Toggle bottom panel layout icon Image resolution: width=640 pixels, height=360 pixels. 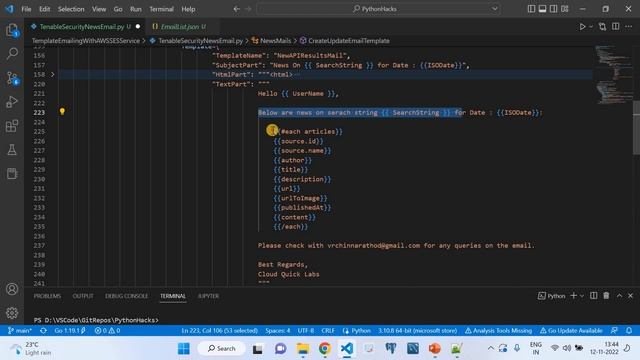[542, 9]
